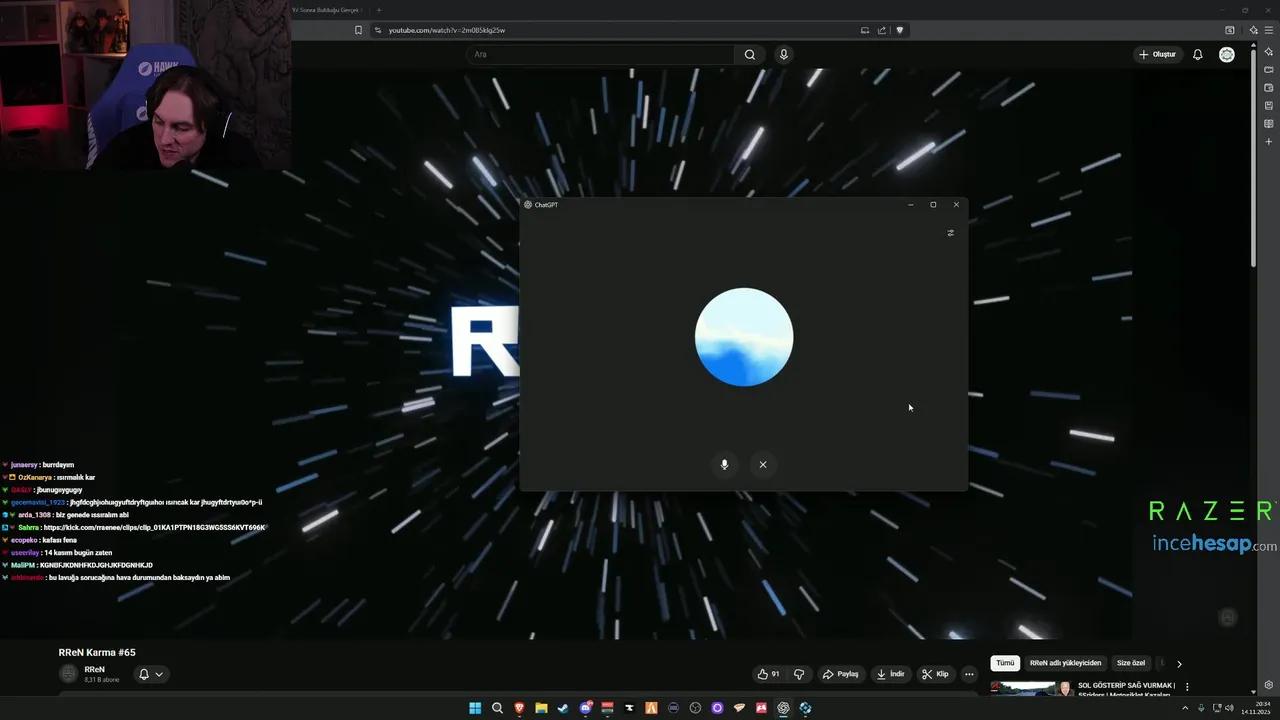Select the 'RReN adlı yükleyiciden' chip
Viewport: 1280px width, 720px height.
click(x=1065, y=663)
